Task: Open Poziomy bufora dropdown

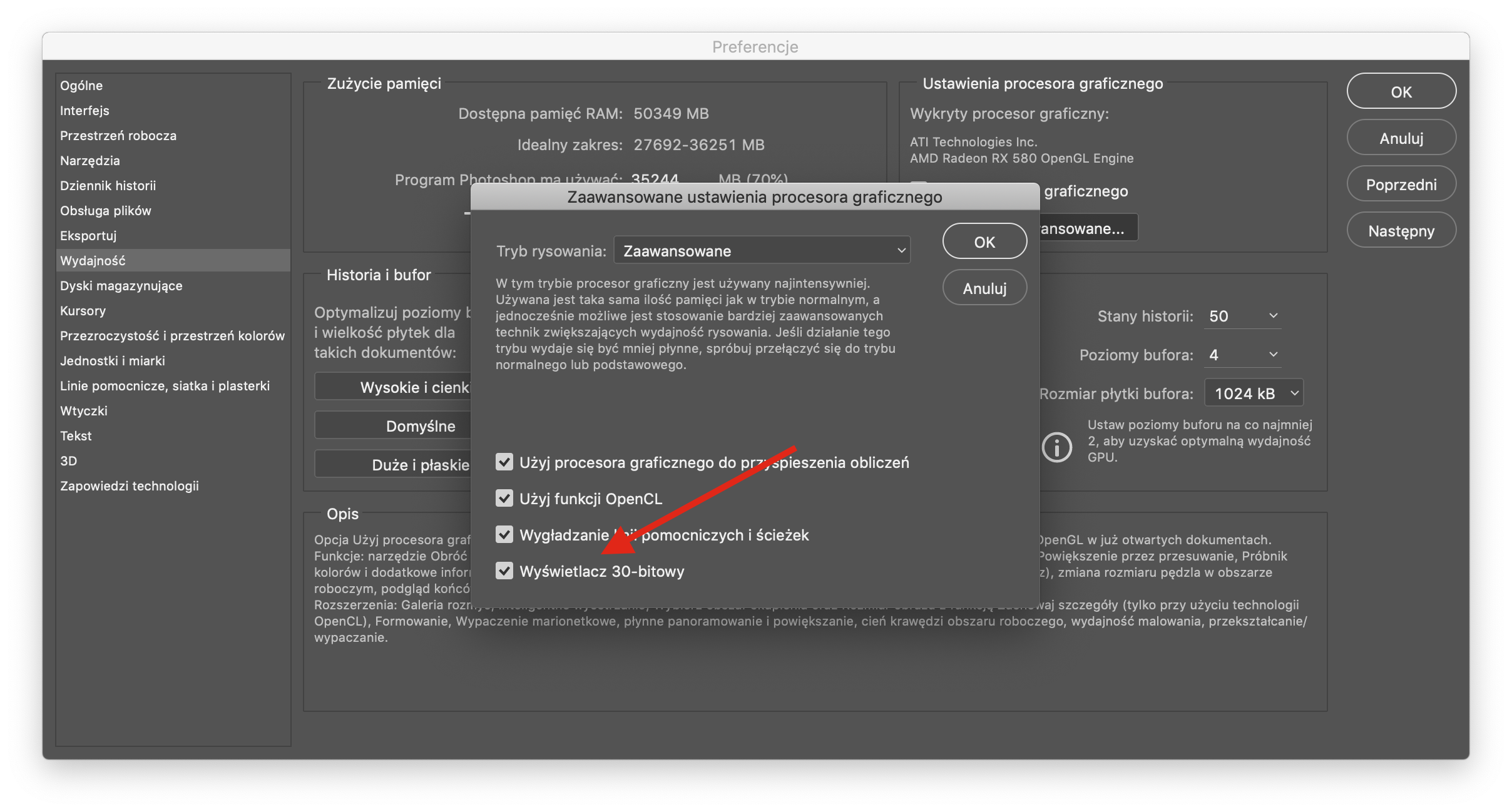Action: pos(1243,355)
